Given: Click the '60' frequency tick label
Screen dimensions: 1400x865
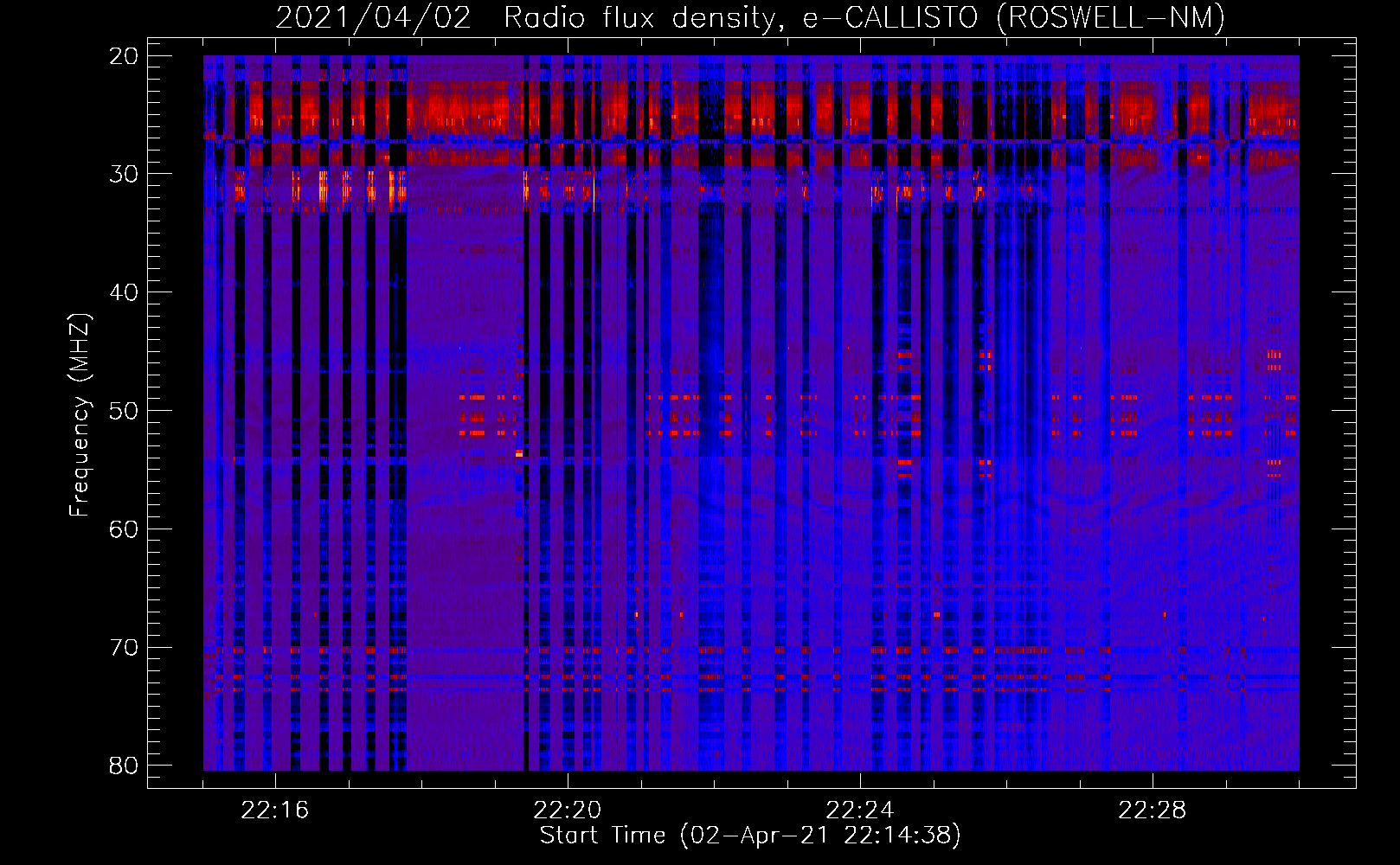Looking at the screenshot, I should click(x=125, y=529).
